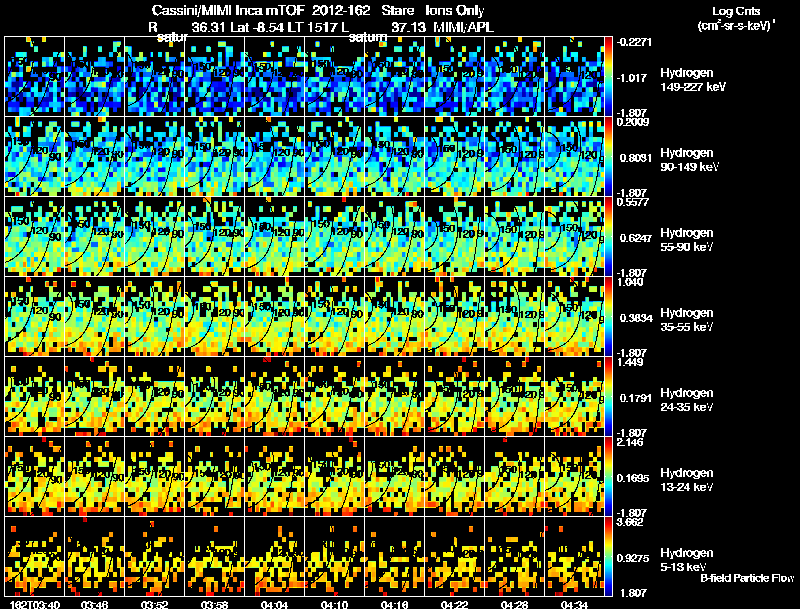Click the Hydrogen 13-24 keV label

(687, 480)
